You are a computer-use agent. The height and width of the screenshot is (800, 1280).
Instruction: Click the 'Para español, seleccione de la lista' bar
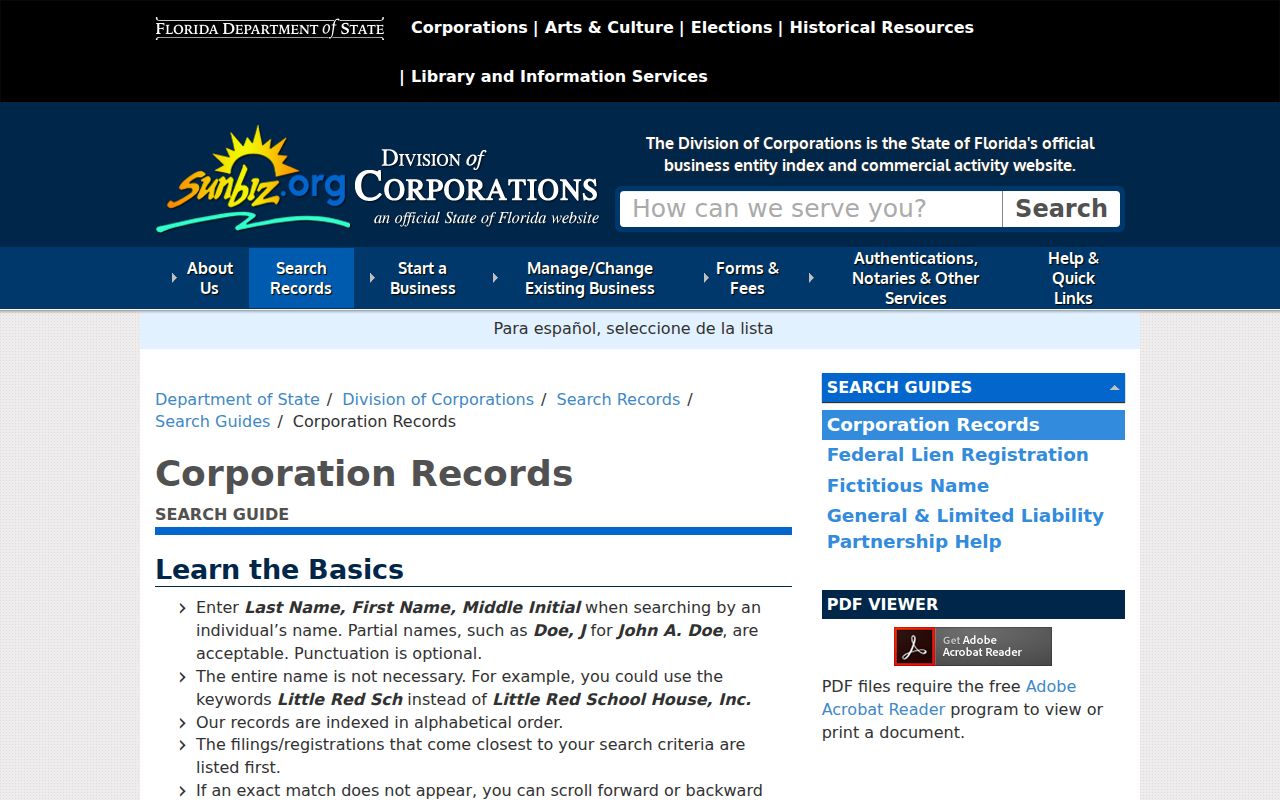(x=640, y=329)
